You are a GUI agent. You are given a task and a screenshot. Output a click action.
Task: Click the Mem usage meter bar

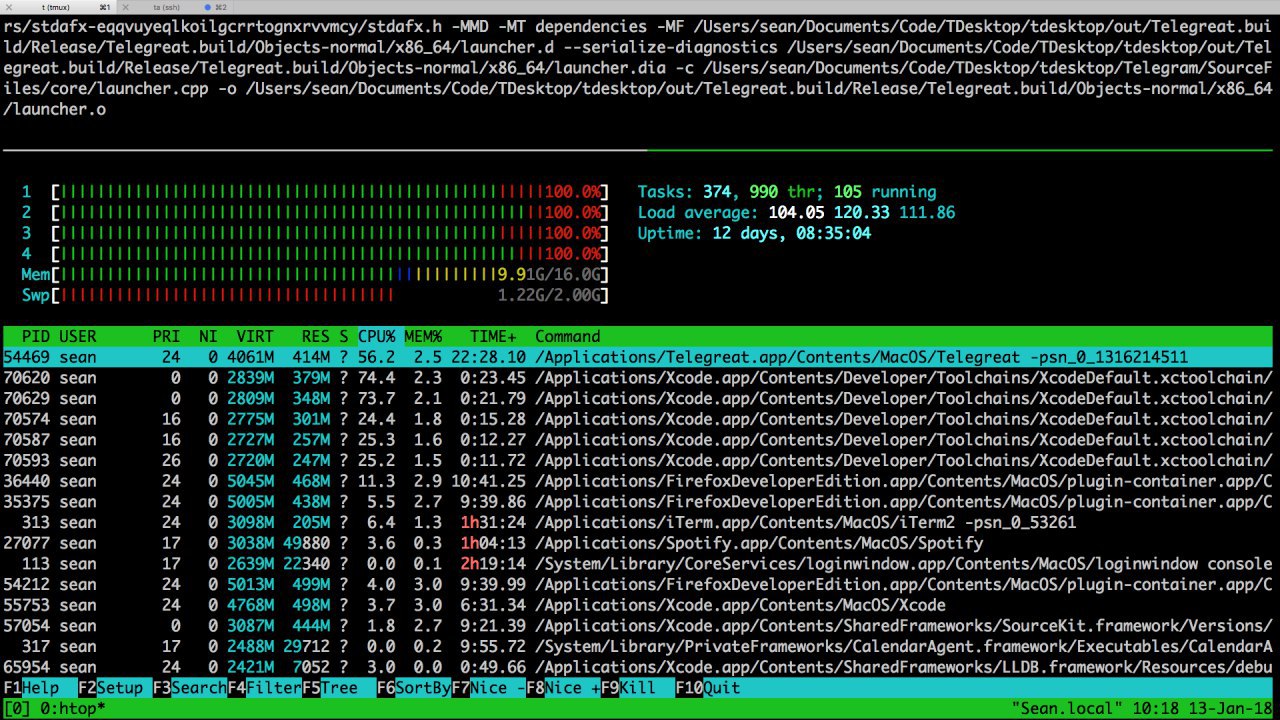(x=330, y=274)
